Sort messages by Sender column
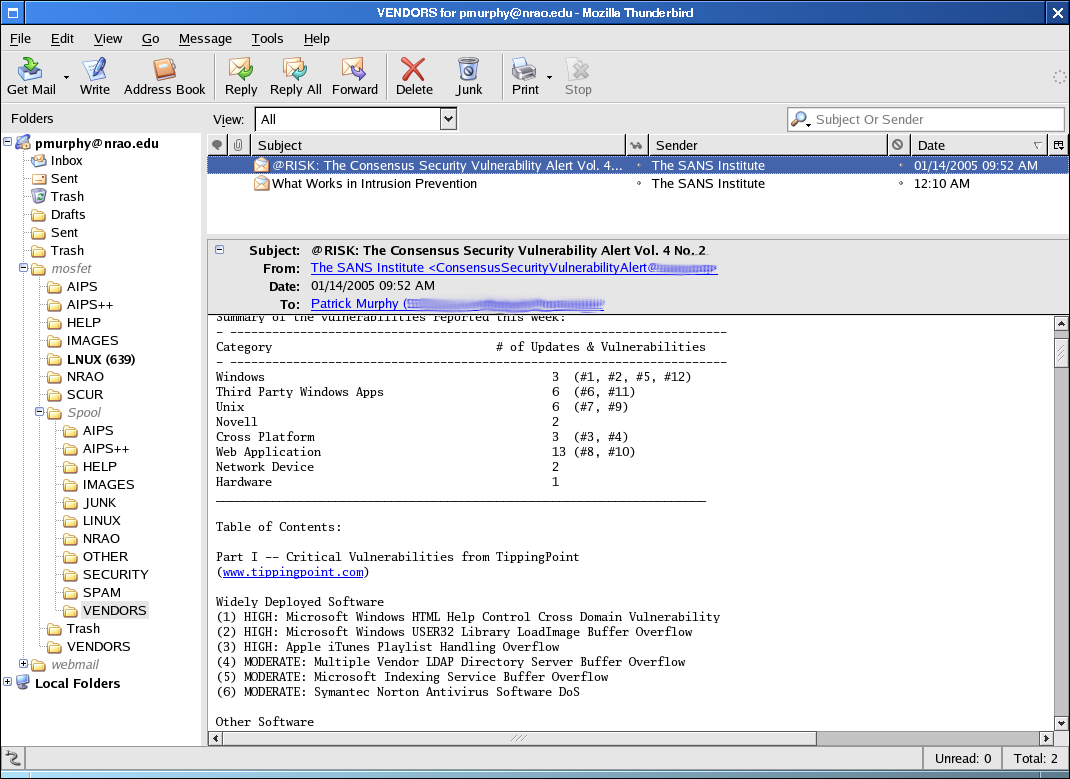The width and height of the screenshot is (1070, 779). [768, 145]
